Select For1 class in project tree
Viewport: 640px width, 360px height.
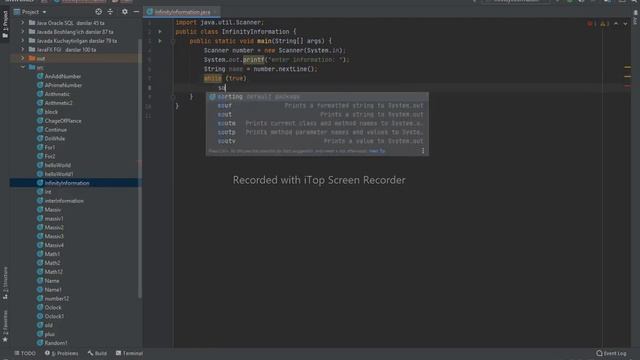pyautogui.click(x=50, y=147)
